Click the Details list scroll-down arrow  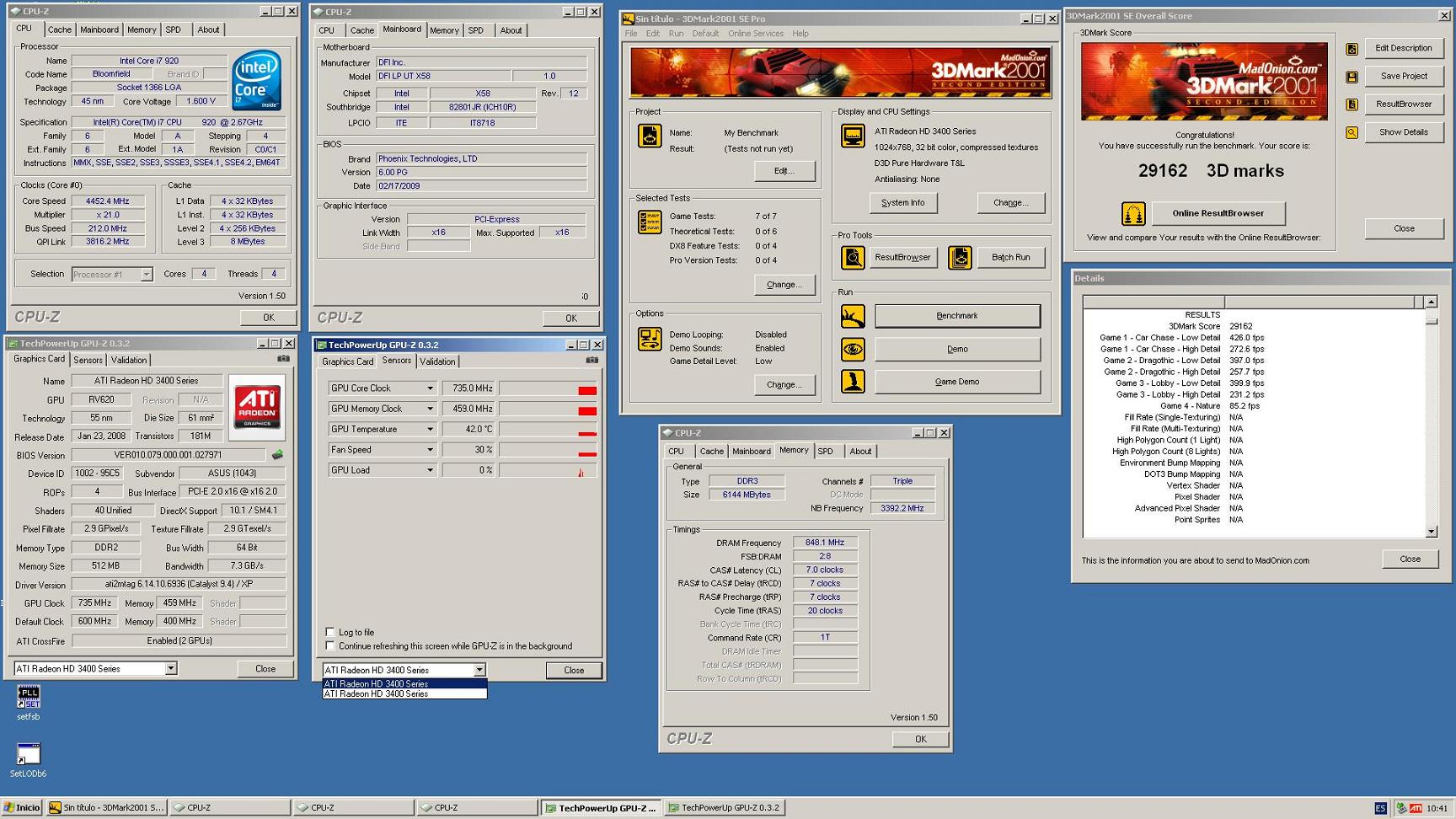coord(1432,532)
